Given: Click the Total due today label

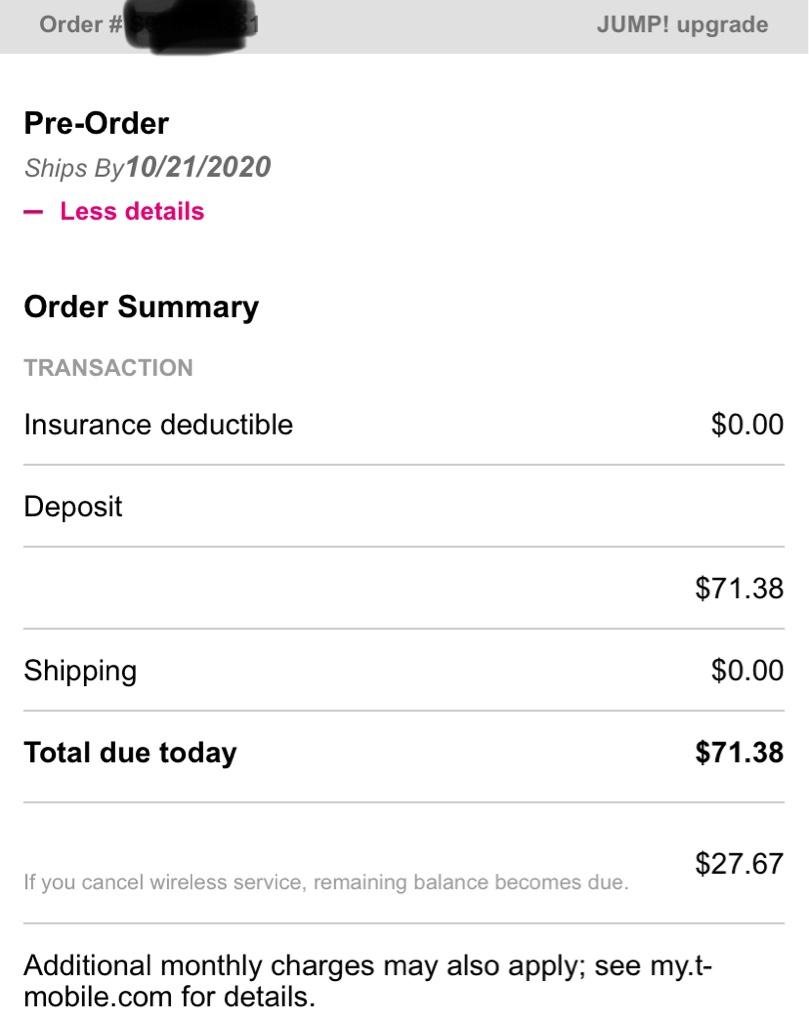Looking at the screenshot, I should [130, 752].
